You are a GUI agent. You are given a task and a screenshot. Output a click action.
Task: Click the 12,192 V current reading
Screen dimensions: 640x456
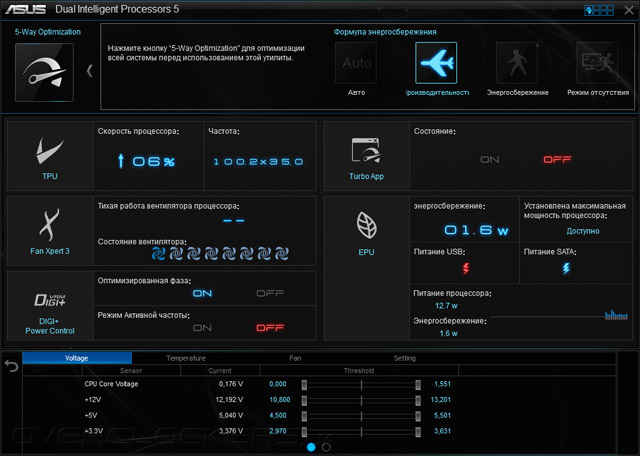229,400
